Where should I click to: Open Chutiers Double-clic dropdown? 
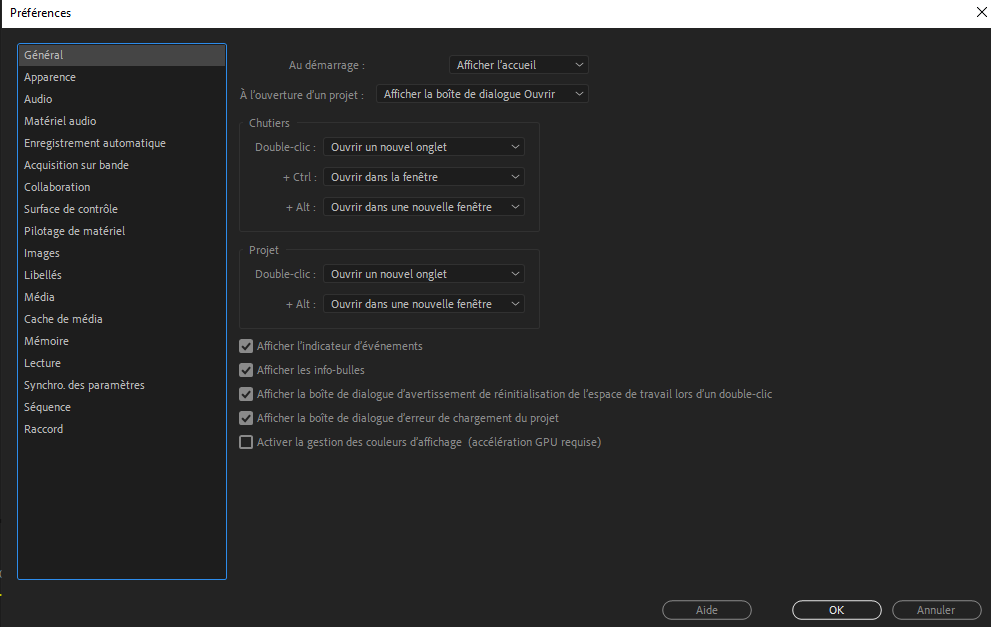[423, 147]
